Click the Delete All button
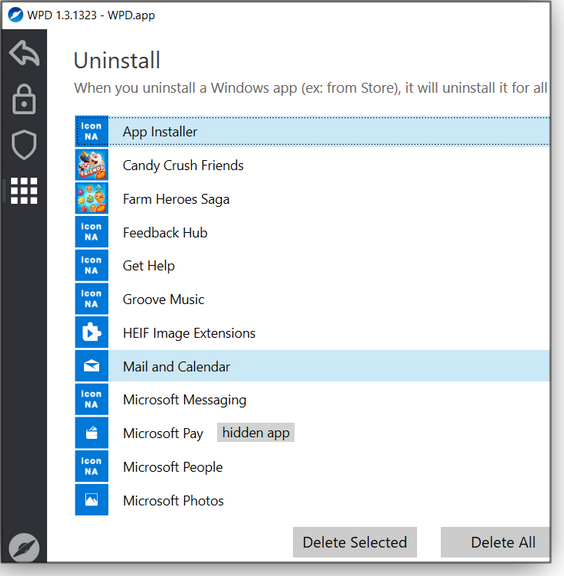564x576 pixels. (x=496, y=542)
